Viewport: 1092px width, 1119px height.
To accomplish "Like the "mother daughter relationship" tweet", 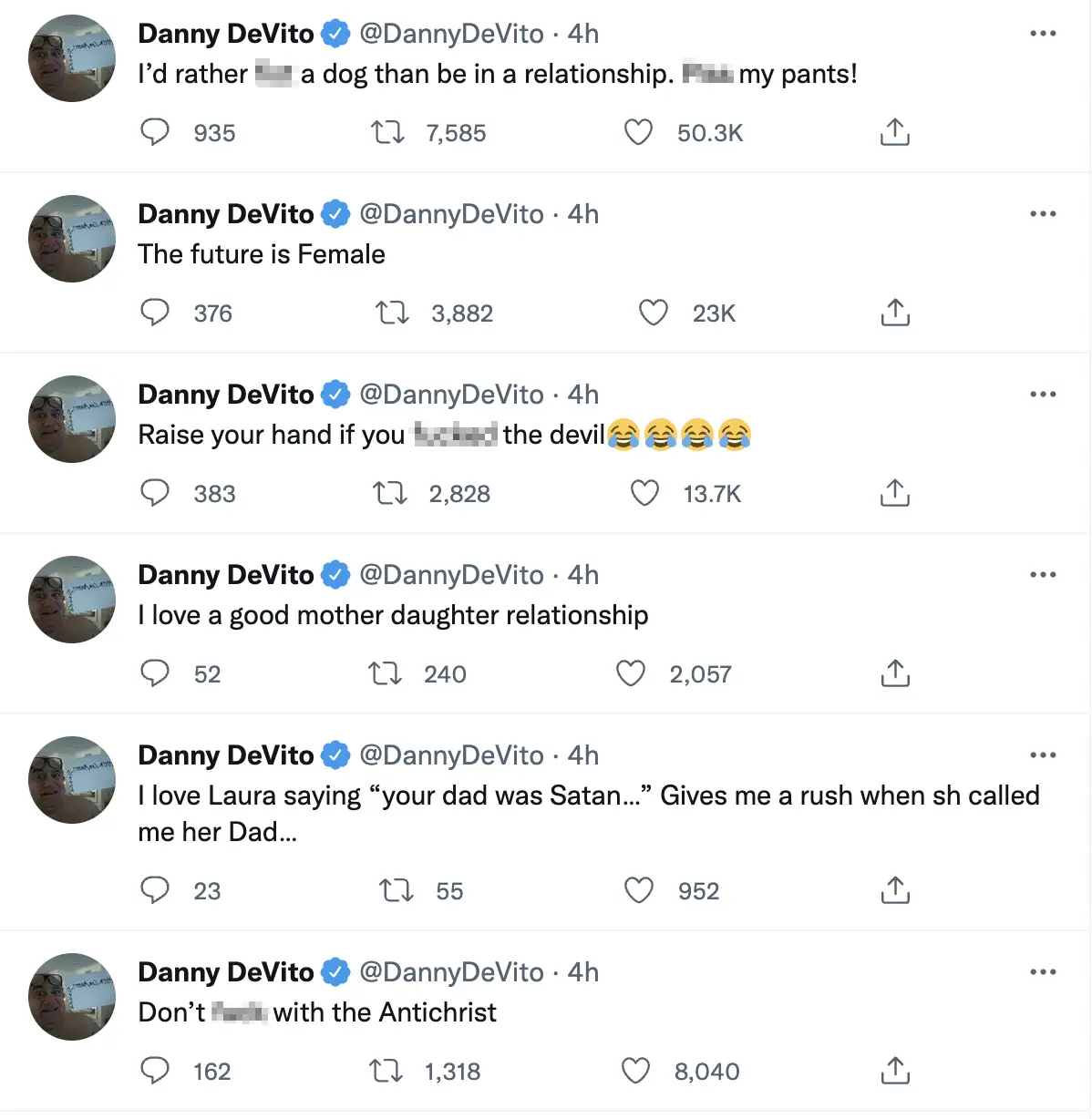I will click(x=631, y=674).
